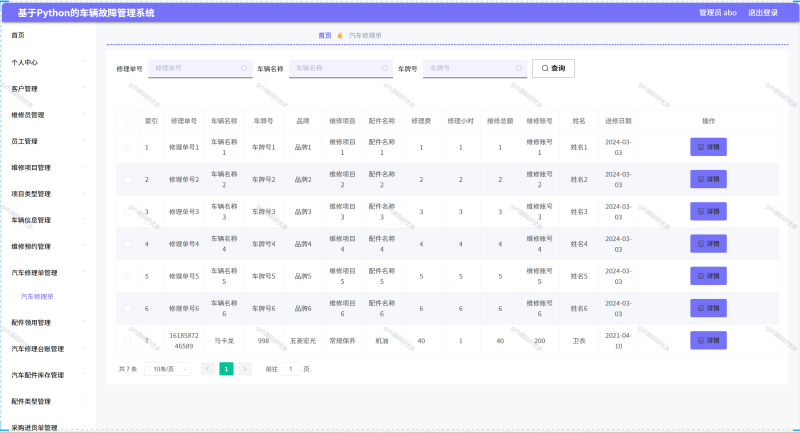Viewport: 800px width, 433px height.
Task: Select page 1 in pagination
Action: coord(226,369)
